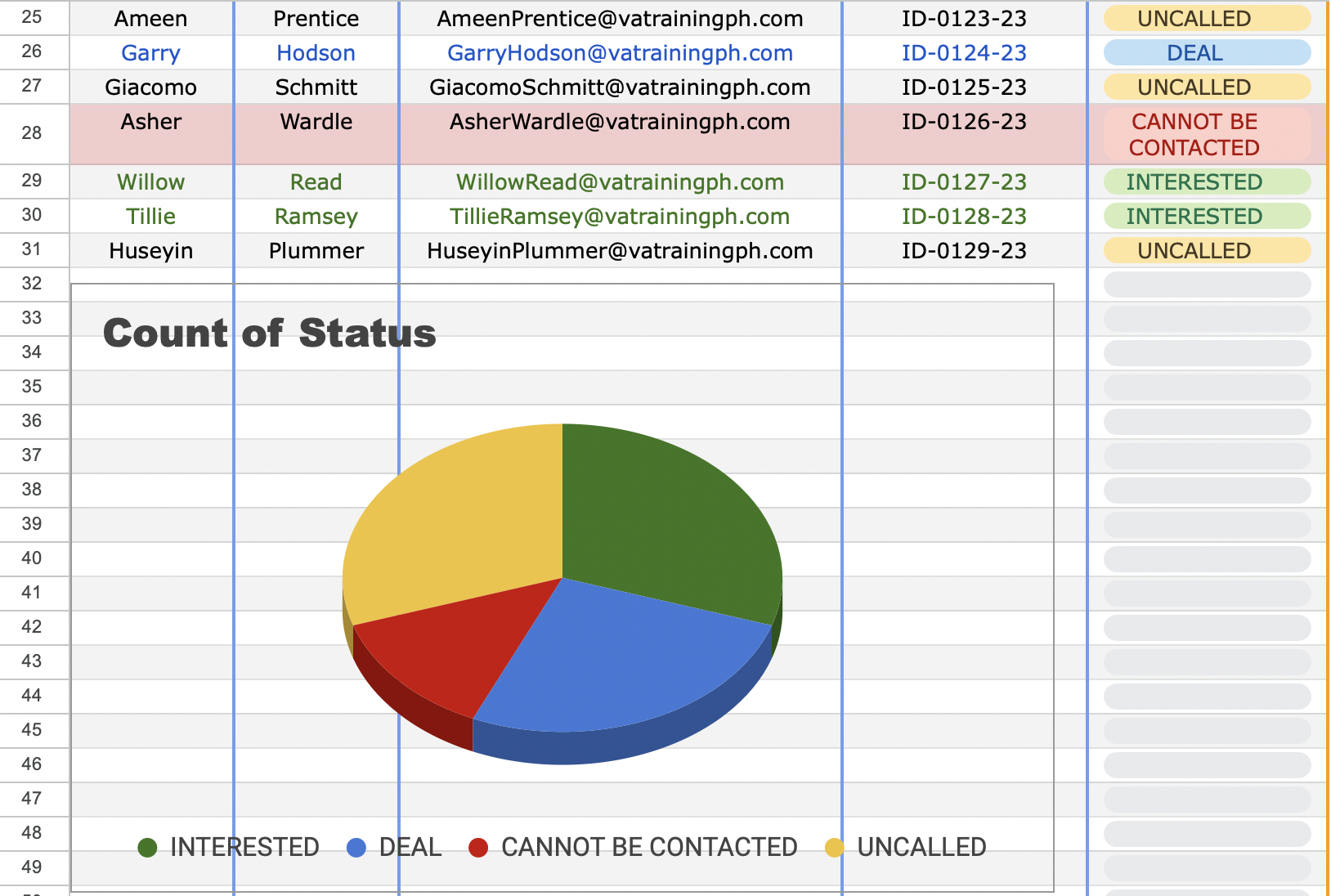The image size is (1331, 896).
Task: Select the AmeenPrentice@vatrainingph.com email cell
Action: click(x=621, y=19)
